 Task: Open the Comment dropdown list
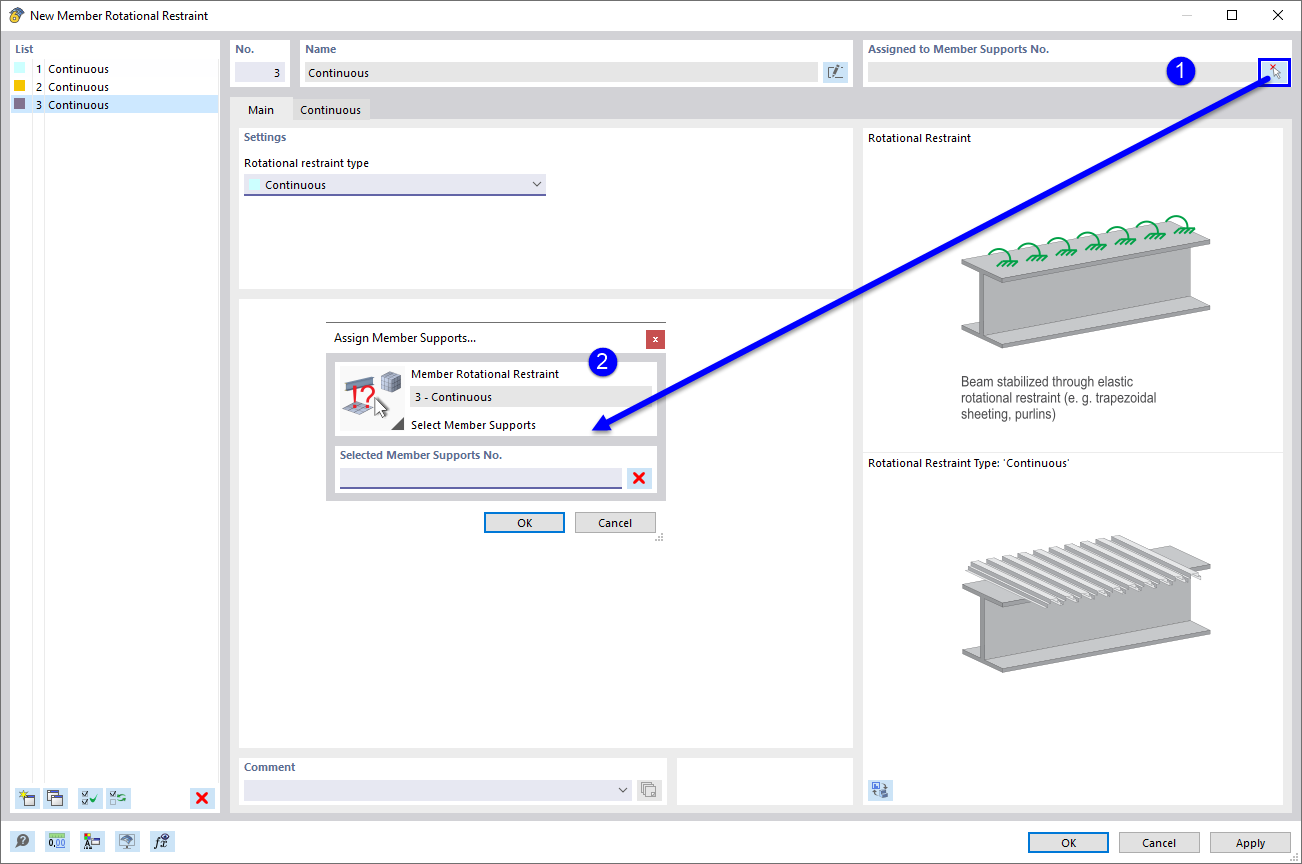(x=622, y=790)
